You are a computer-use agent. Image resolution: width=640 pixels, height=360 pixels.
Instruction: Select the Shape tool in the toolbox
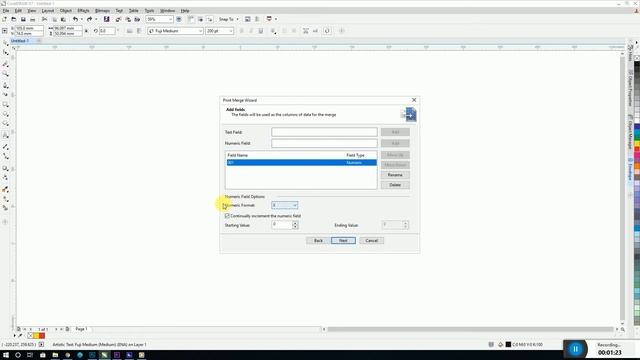[6, 53]
